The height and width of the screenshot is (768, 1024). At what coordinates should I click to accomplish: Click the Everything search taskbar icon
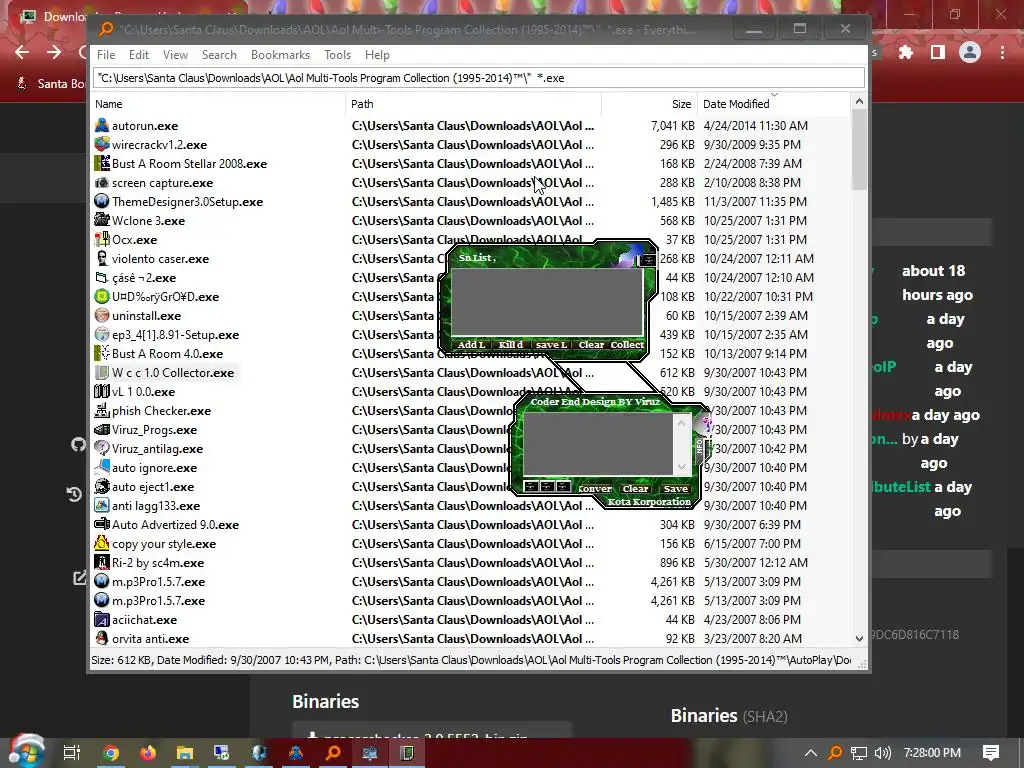pos(333,753)
